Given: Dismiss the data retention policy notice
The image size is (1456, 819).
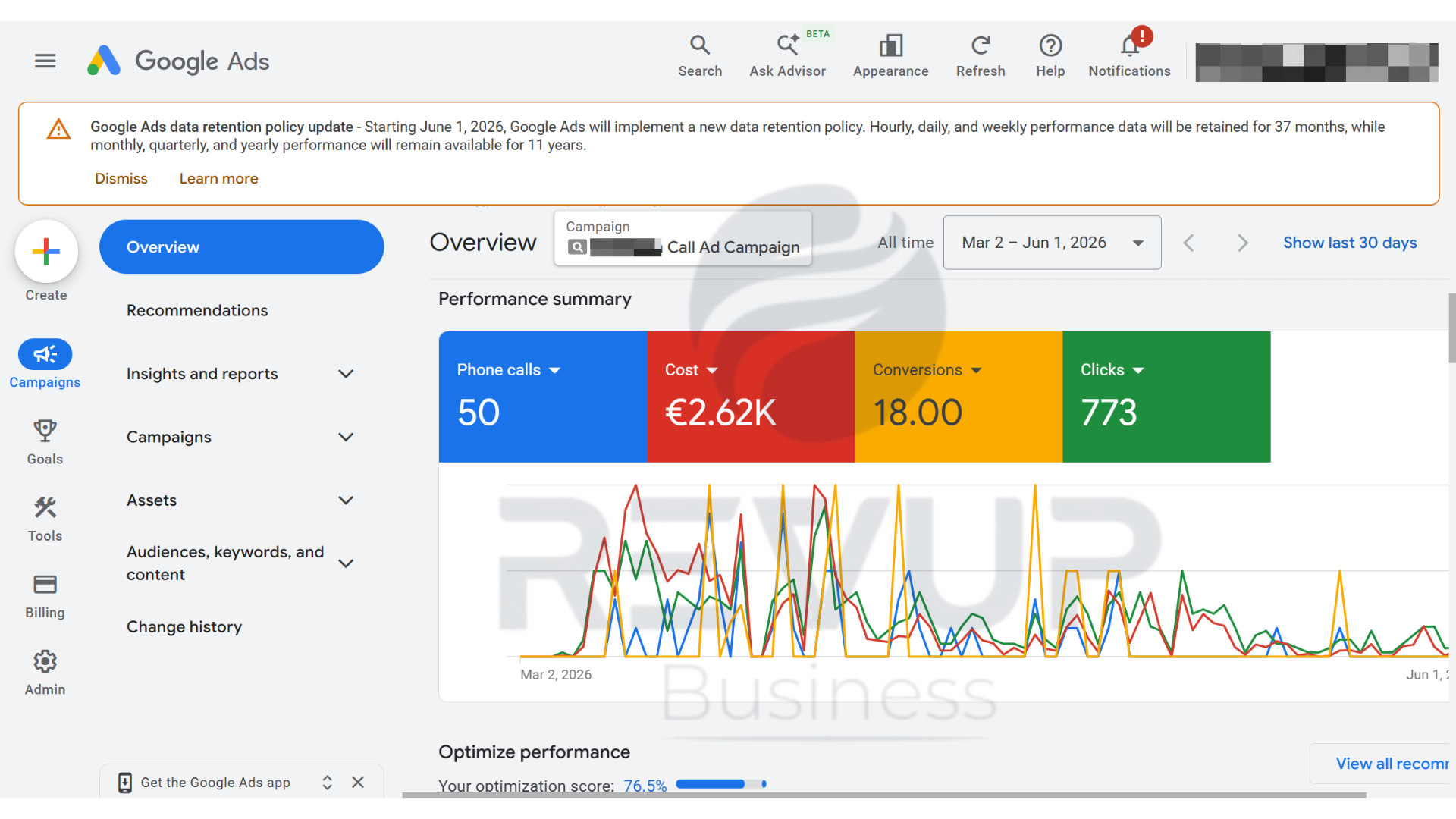Looking at the screenshot, I should (121, 179).
